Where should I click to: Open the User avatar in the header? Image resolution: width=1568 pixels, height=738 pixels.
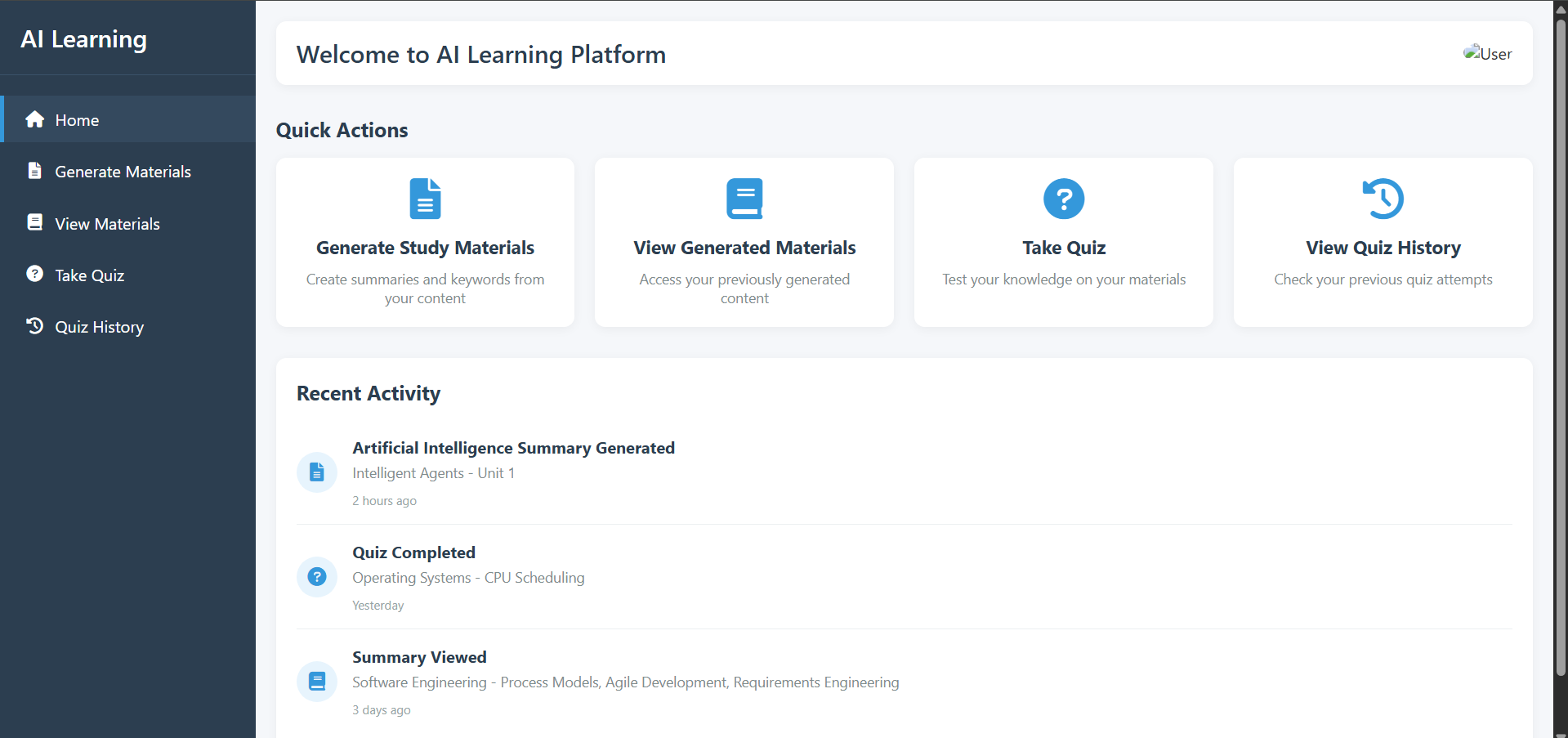[x=1488, y=53]
